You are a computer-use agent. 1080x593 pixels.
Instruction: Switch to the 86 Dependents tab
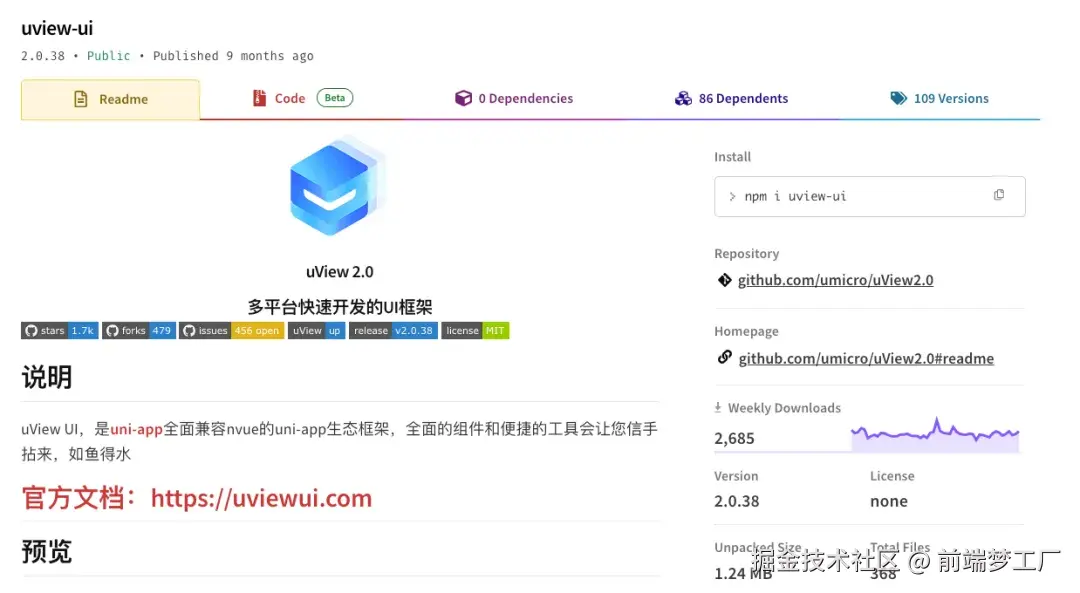coord(744,98)
